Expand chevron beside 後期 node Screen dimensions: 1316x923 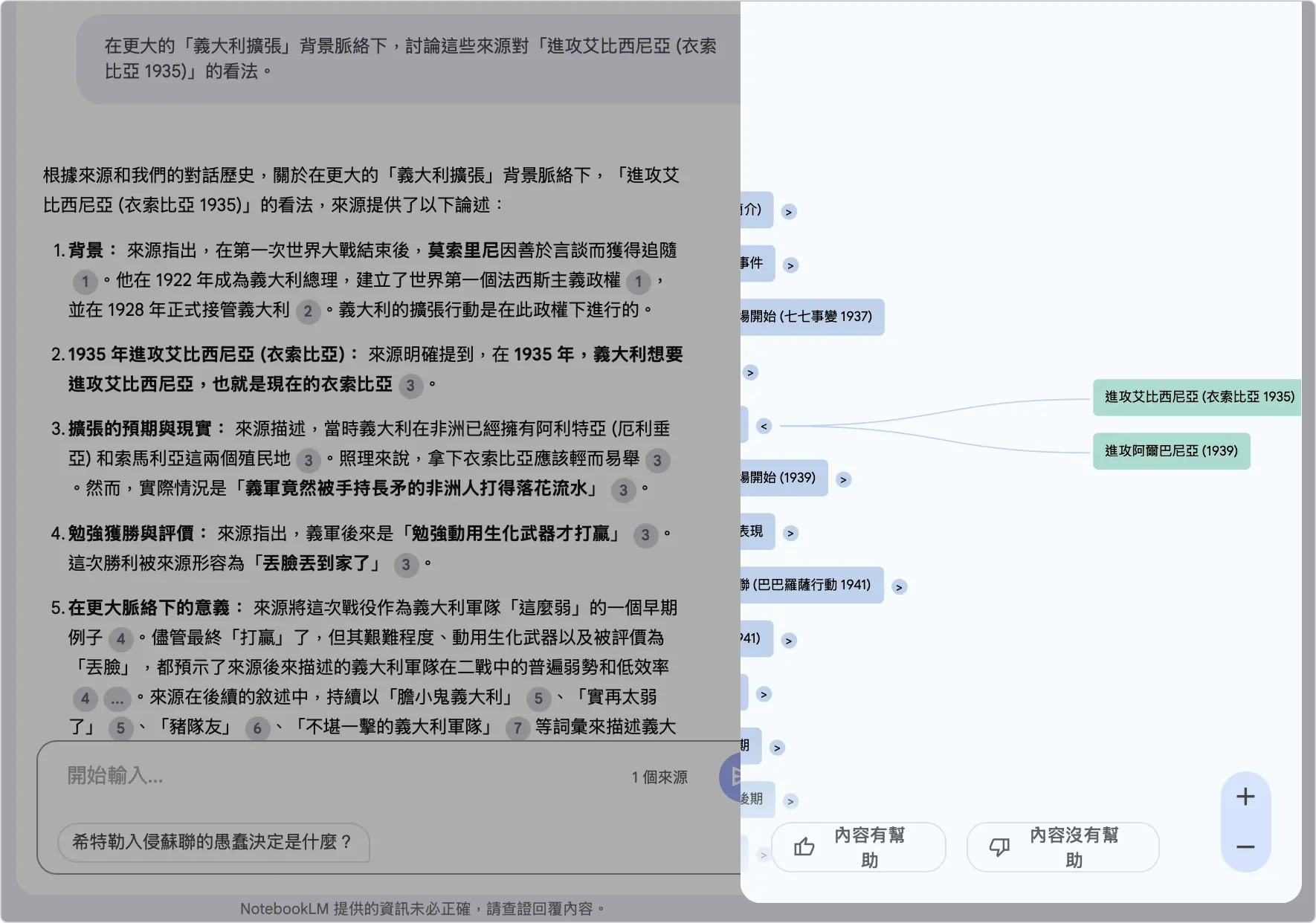(790, 801)
